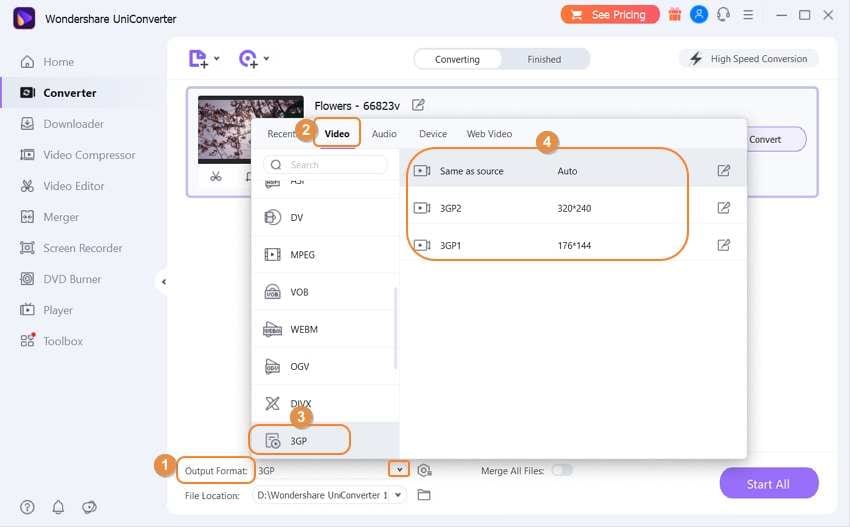This screenshot has height=527, width=850.
Task: Click the Convert button
Action: click(x=765, y=139)
